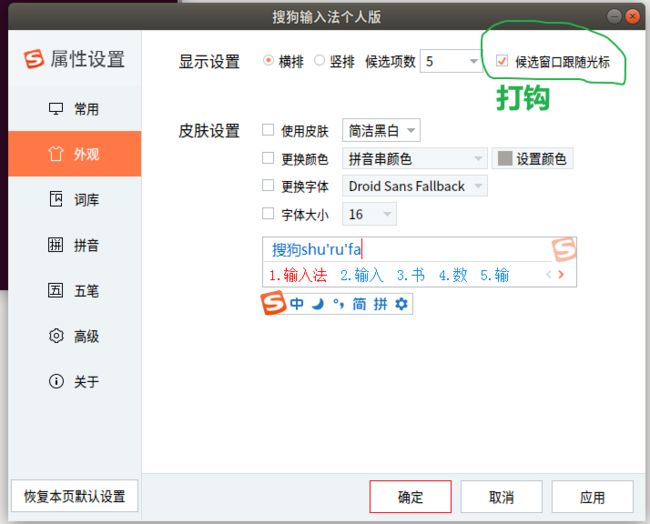Select candidate 3.书 in preview

point(411,274)
